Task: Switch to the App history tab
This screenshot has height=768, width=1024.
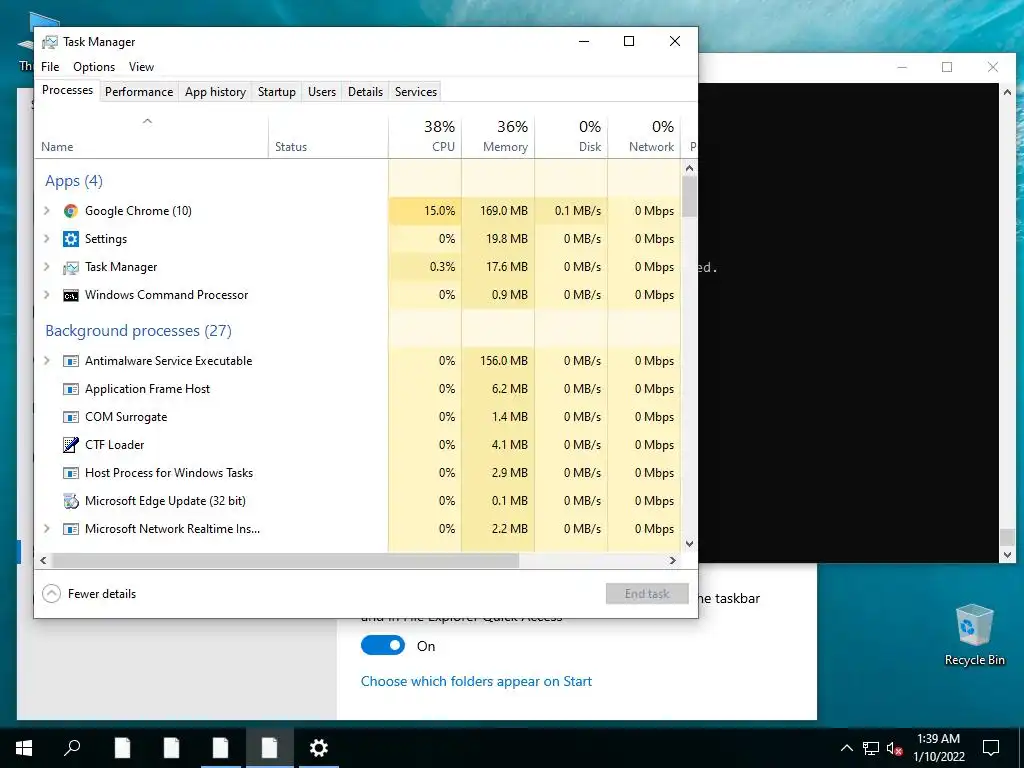Action: coord(216,92)
